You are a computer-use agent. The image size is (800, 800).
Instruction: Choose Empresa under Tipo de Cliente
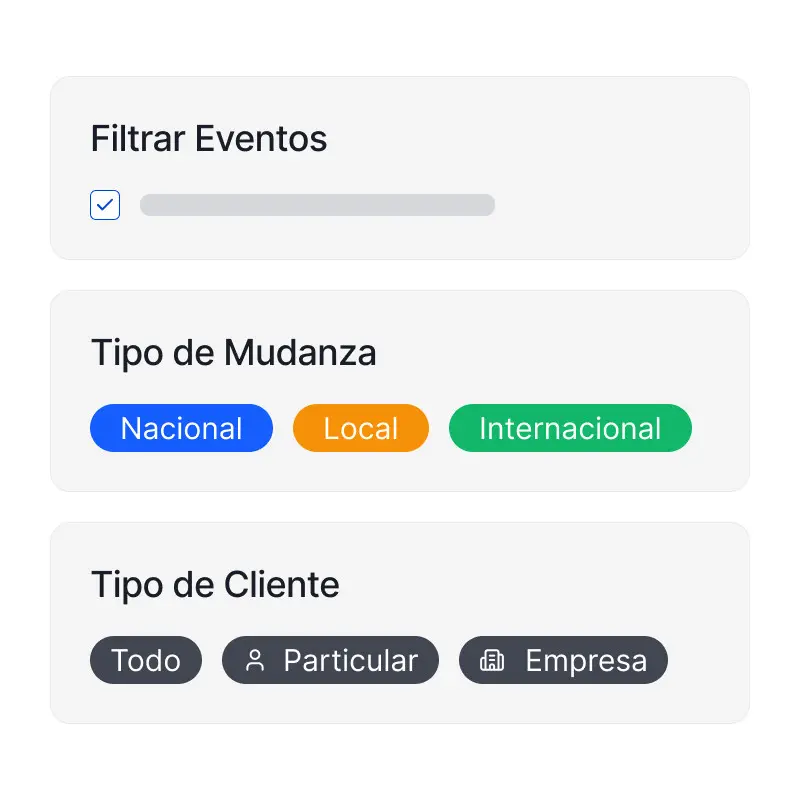click(562, 659)
